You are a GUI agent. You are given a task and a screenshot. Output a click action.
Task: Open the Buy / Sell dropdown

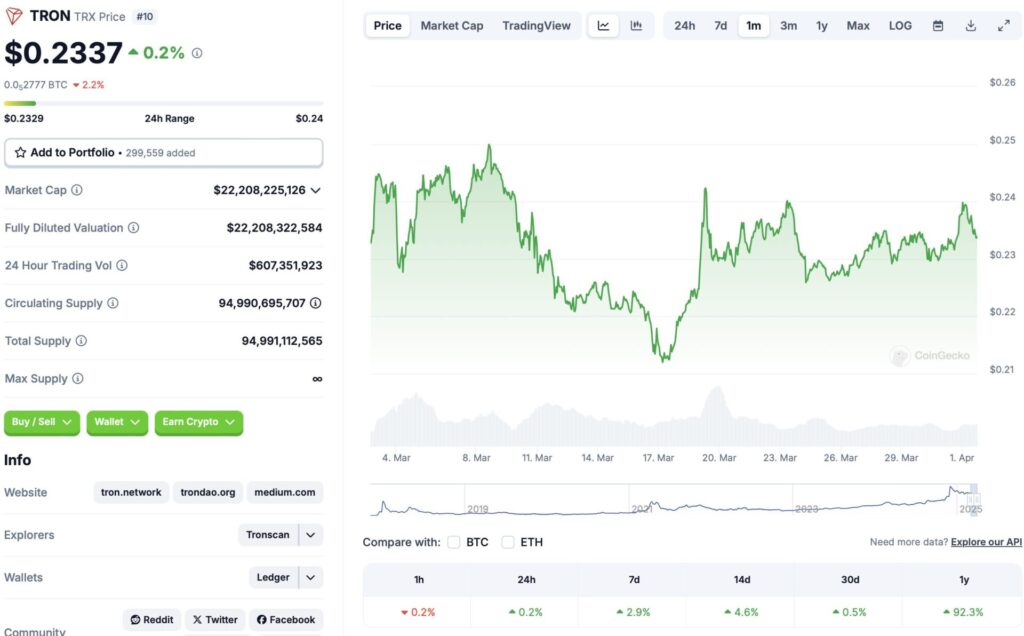pos(41,423)
